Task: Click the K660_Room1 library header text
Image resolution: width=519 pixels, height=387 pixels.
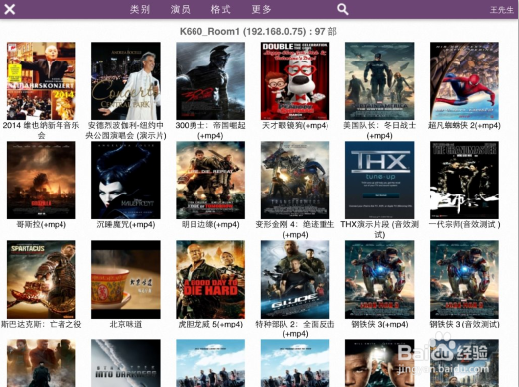Action: (x=258, y=31)
